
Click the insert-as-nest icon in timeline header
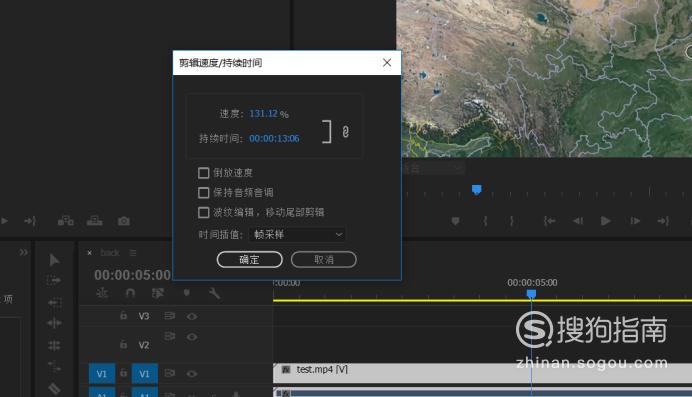(102, 292)
